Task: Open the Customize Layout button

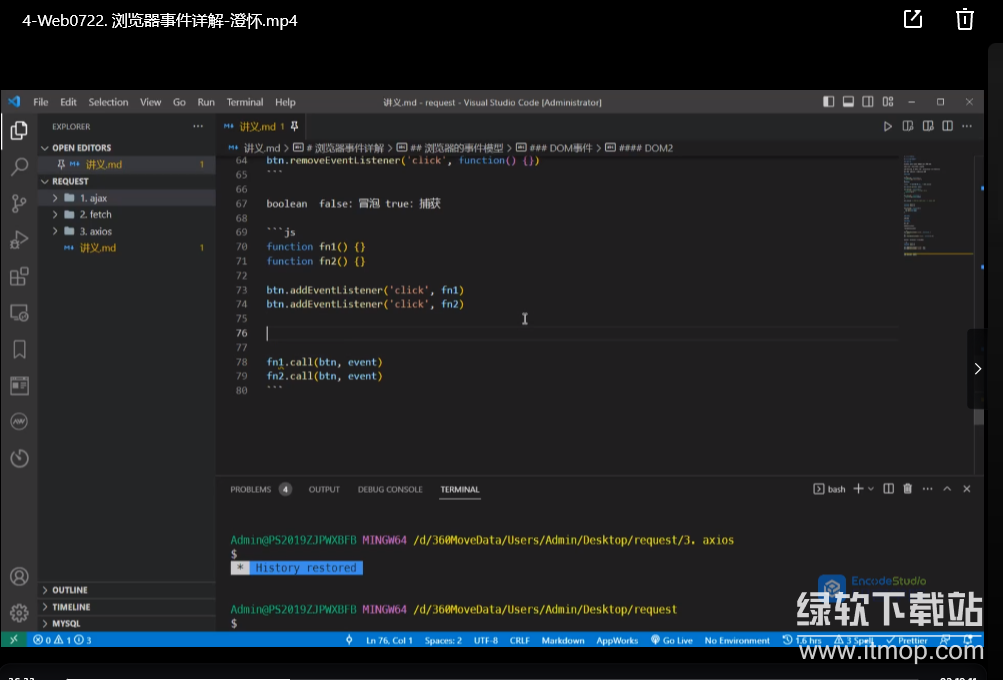Action: [888, 102]
